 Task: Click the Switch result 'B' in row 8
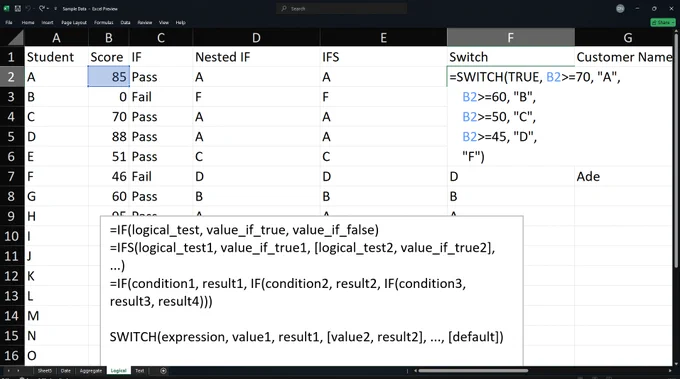[510, 196]
